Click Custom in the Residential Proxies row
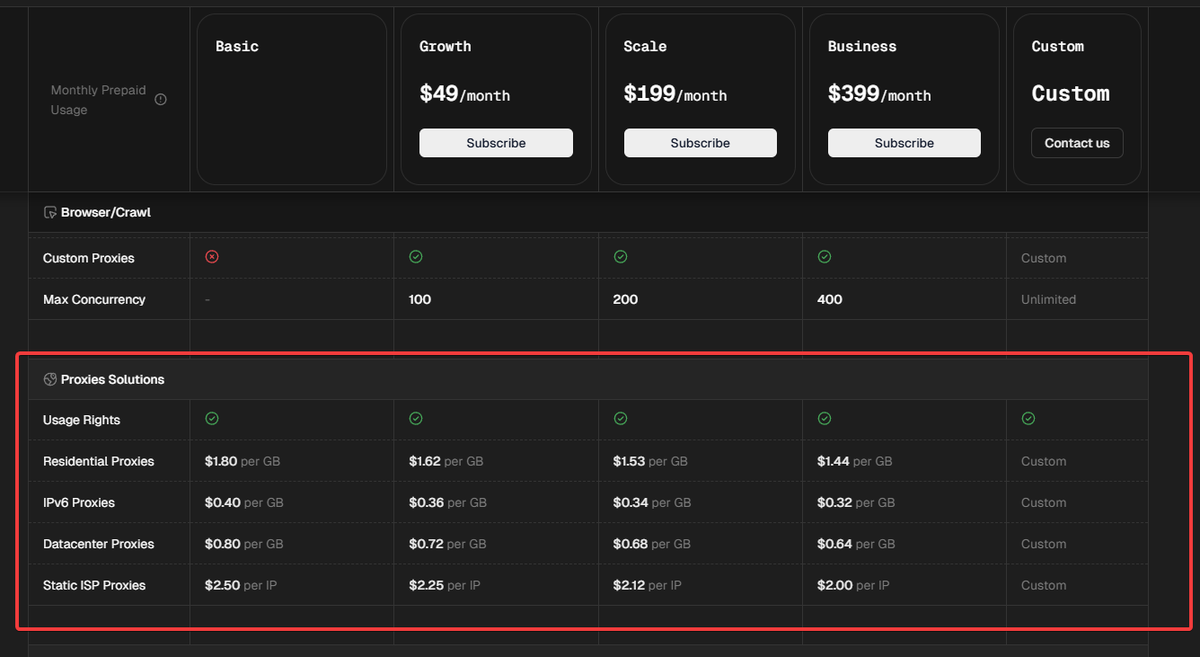The width and height of the screenshot is (1200, 657). click(1044, 461)
